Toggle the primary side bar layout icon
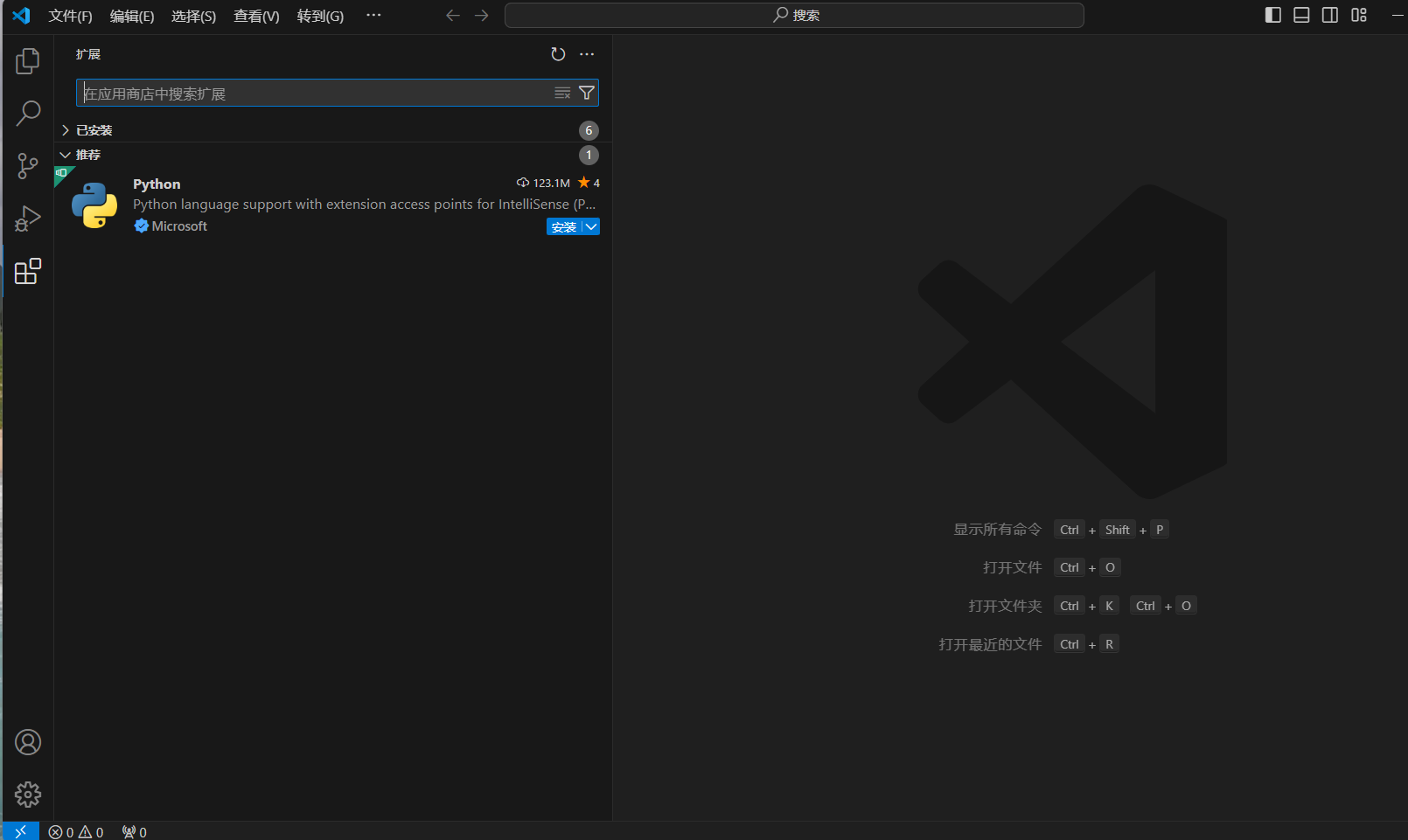 click(1273, 15)
